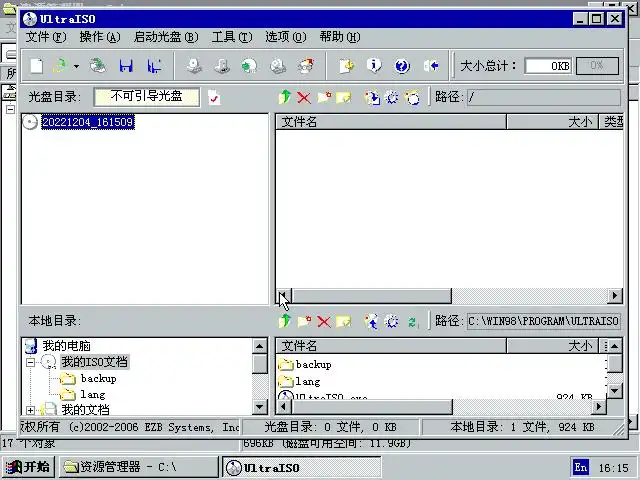Select 我的ISO文档 in the local tree

tap(95, 362)
